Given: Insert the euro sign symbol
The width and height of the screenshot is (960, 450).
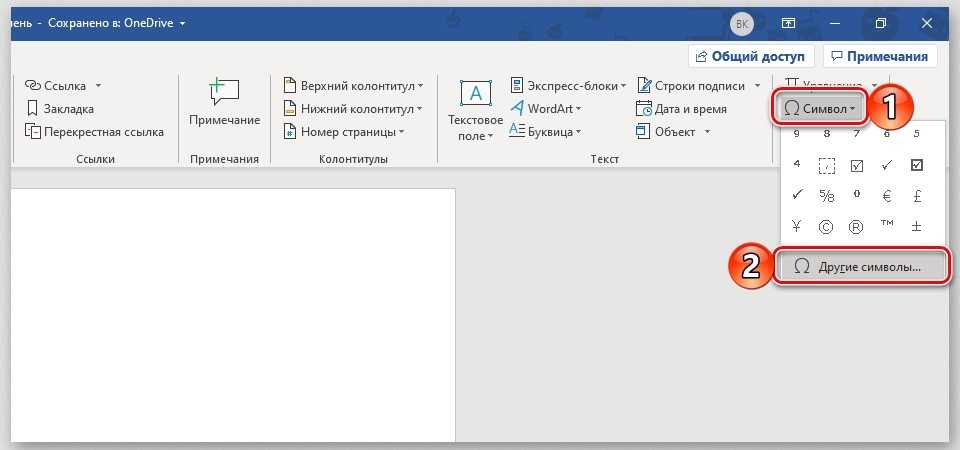Looking at the screenshot, I should click(886, 195).
